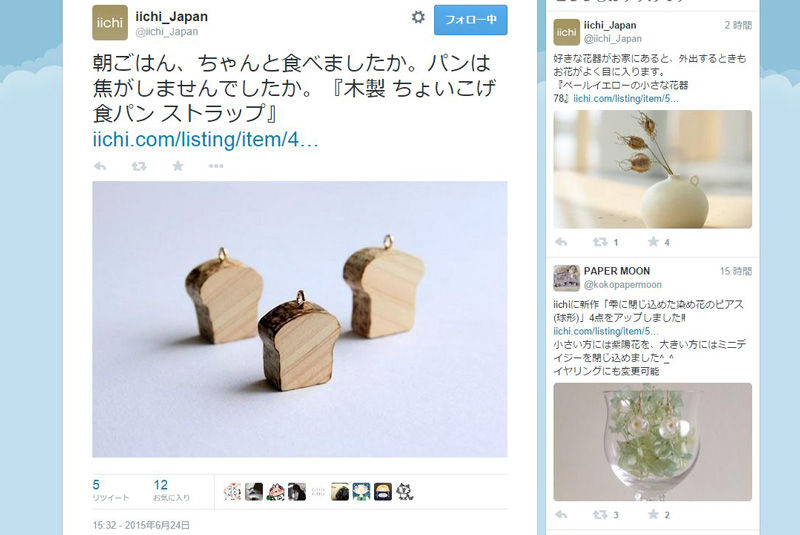The width and height of the screenshot is (800, 535).
Task: Show the 12 favorites list
Action: 171,490
